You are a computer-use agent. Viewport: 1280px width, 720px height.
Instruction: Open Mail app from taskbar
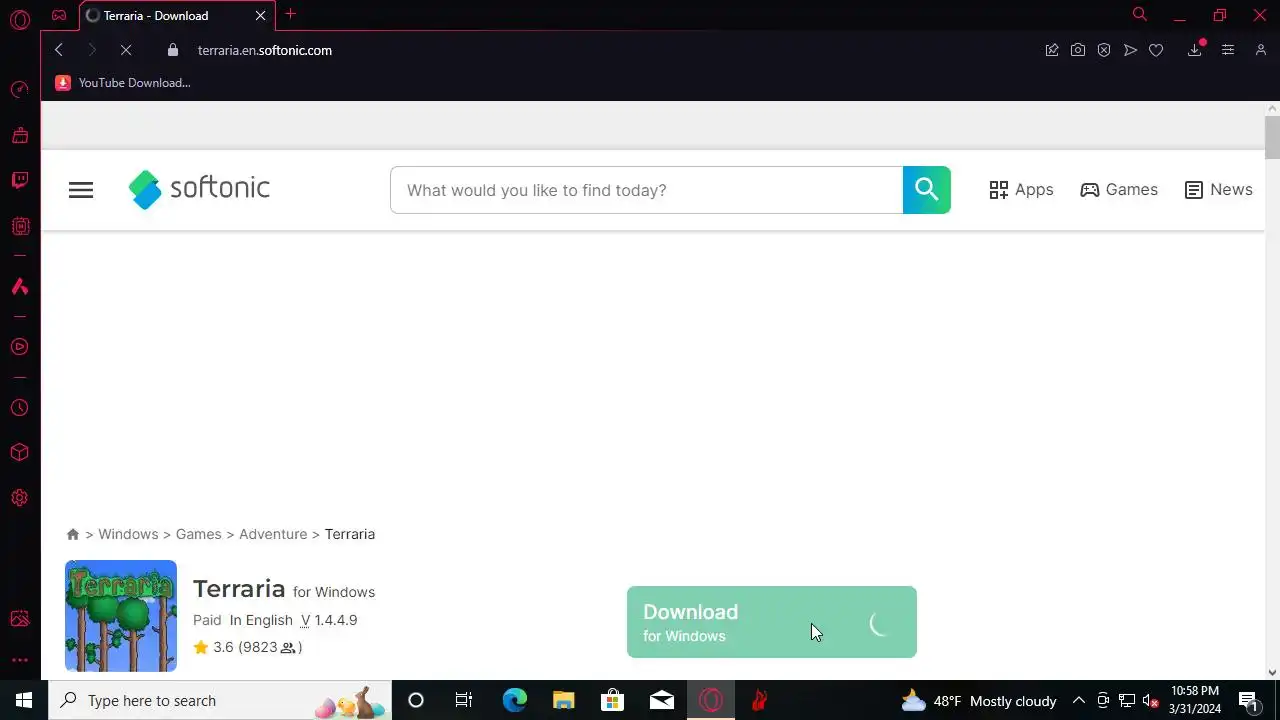(x=662, y=700)
